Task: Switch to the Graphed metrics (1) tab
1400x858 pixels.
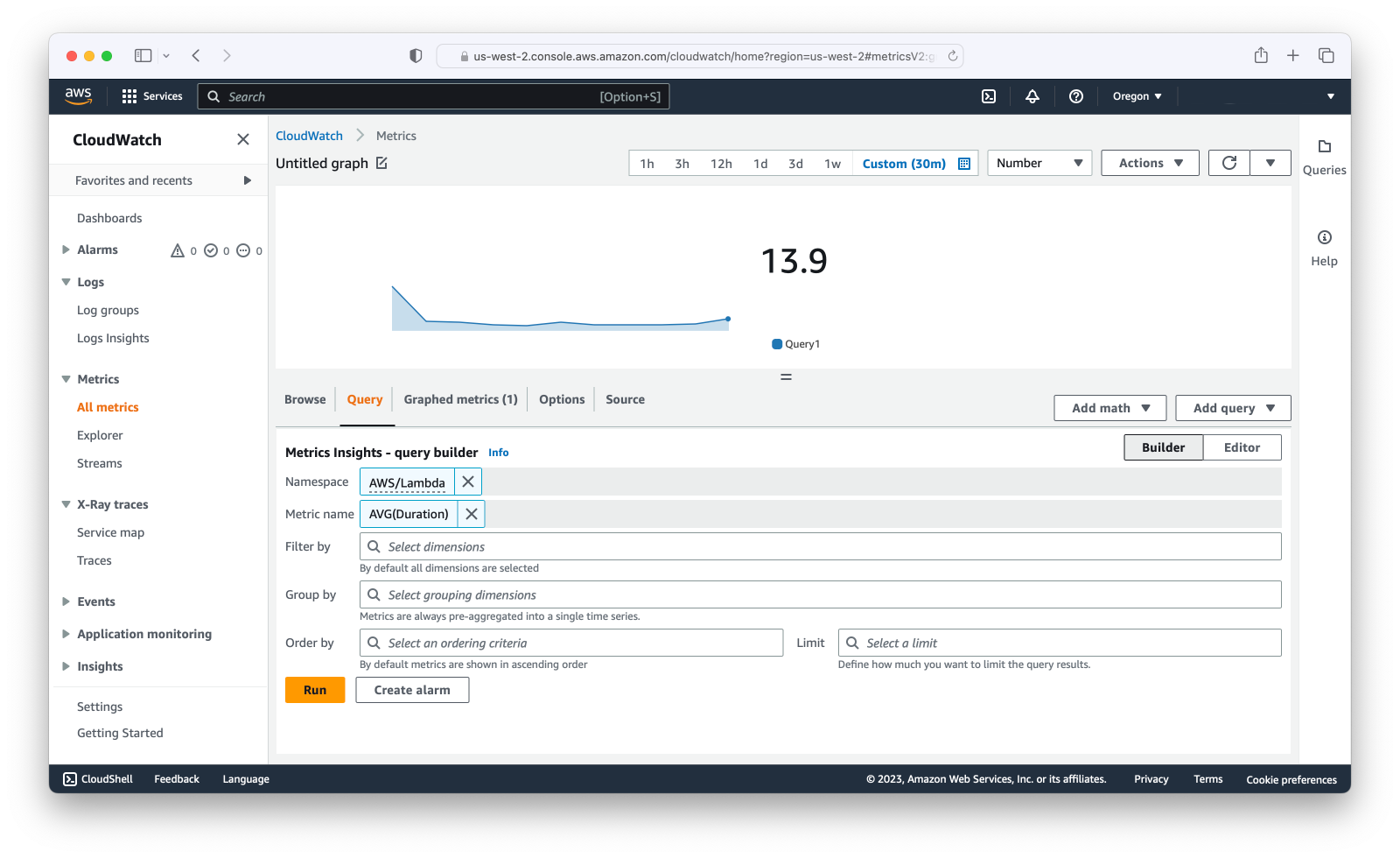Action: coord(460,399)
